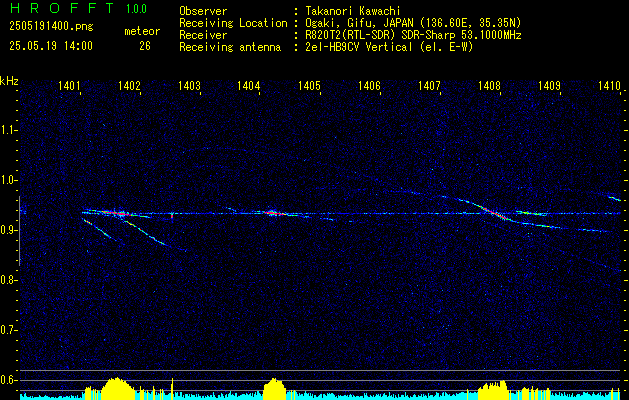Viewport: 629px width, 400px height.
Task: Click the 0.6 kHz frequency label
Action: [8, 380]
